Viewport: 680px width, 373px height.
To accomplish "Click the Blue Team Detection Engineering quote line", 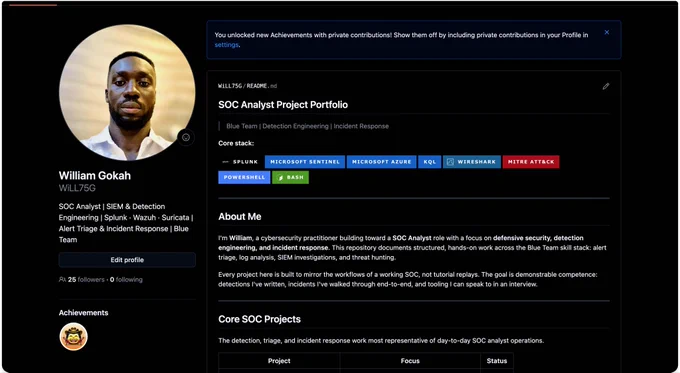I will pyautogui.click(x=307, y=126).
